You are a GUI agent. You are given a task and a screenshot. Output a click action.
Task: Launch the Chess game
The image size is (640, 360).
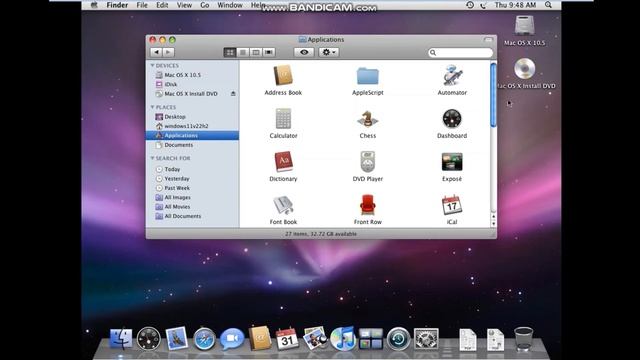pyautogui.click(x=367, y=119)
